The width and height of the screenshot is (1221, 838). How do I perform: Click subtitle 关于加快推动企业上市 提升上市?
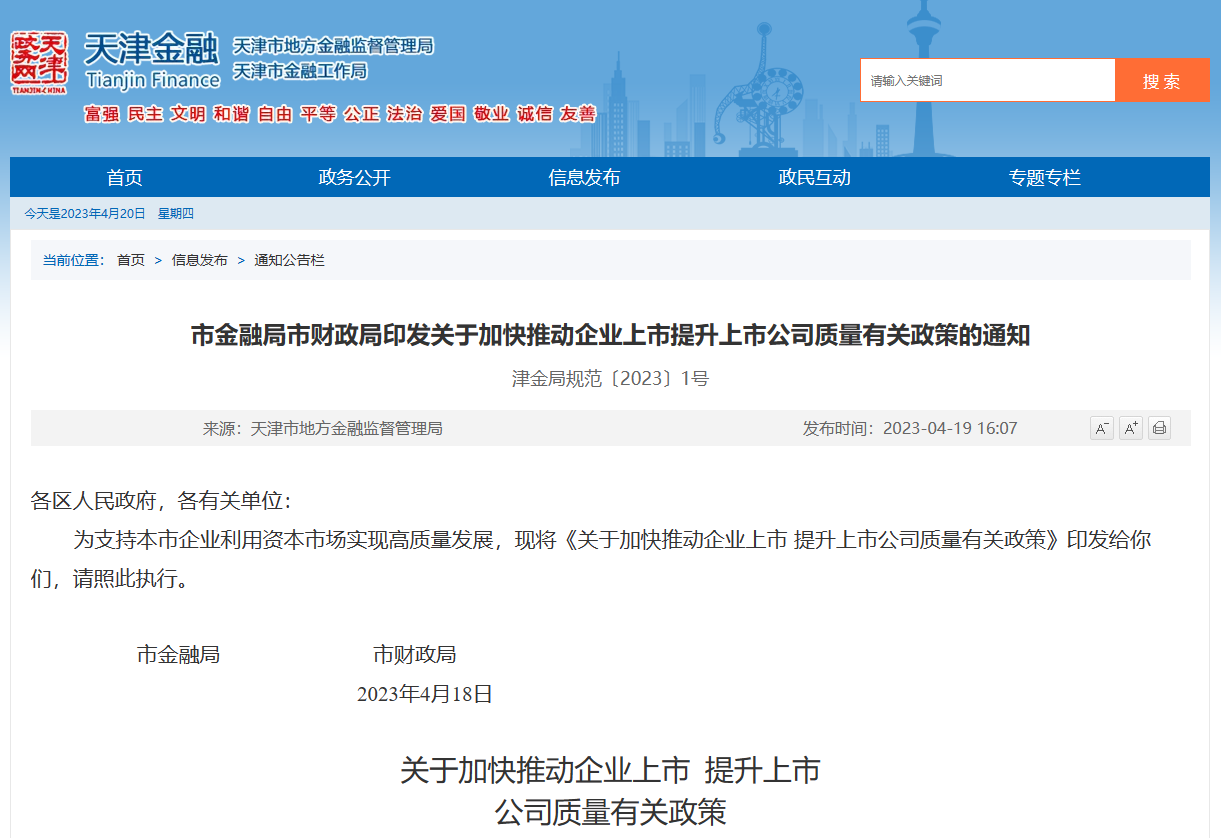click(x=610, y=770)
